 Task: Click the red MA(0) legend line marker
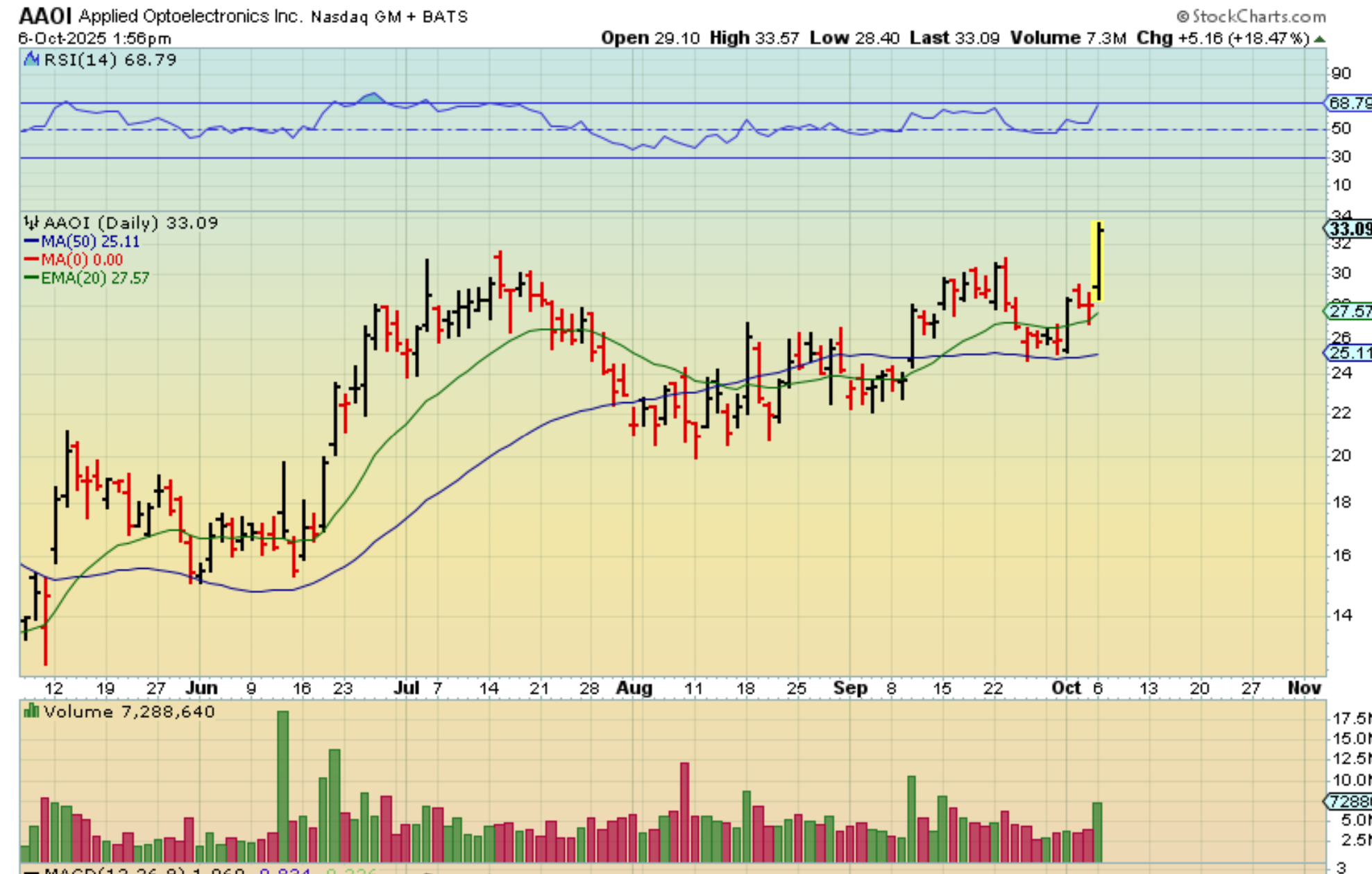pos(31,259)
